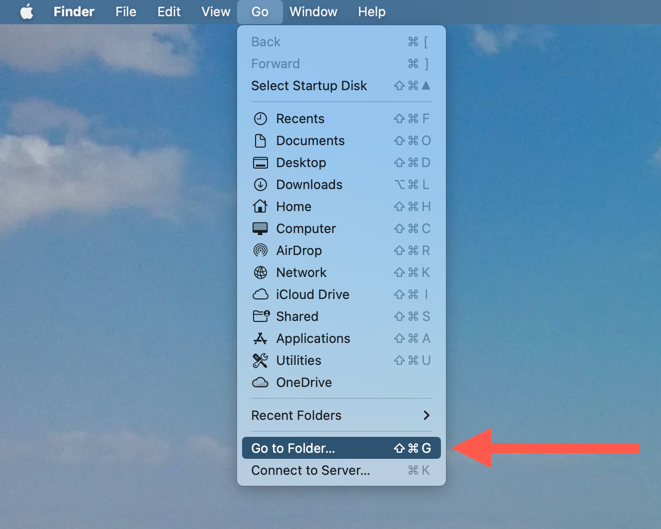Open the View menu
This screenshot has width=661, height=529.
pos(215,12)
